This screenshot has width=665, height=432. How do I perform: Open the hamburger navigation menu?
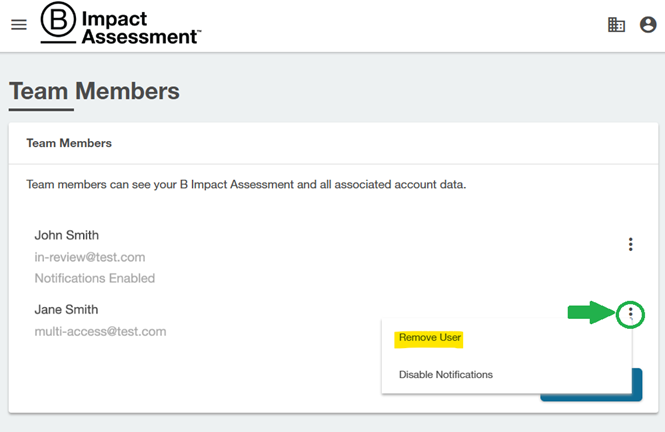pos(19,25)
